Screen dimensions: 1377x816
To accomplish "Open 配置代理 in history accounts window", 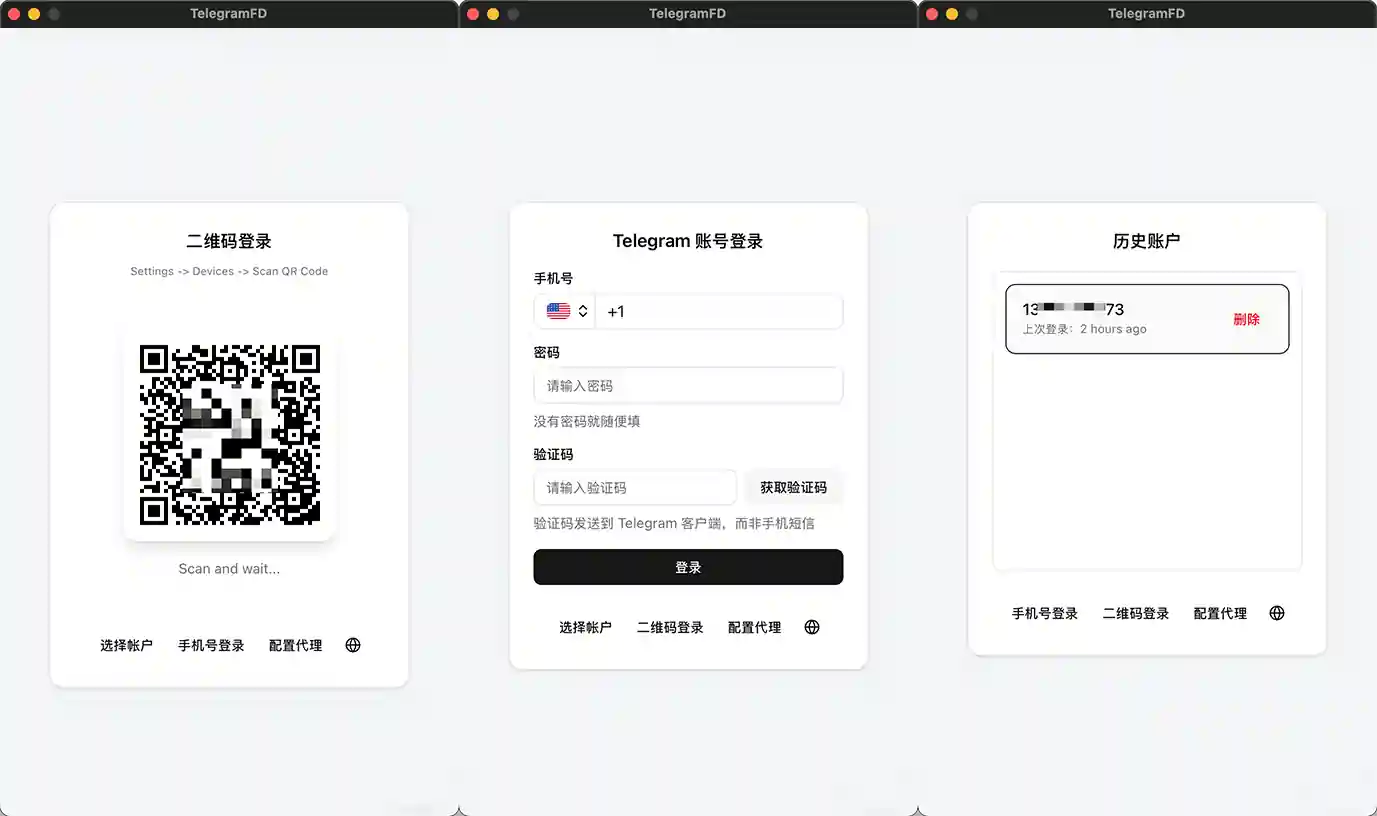I will pos(1220,613).
